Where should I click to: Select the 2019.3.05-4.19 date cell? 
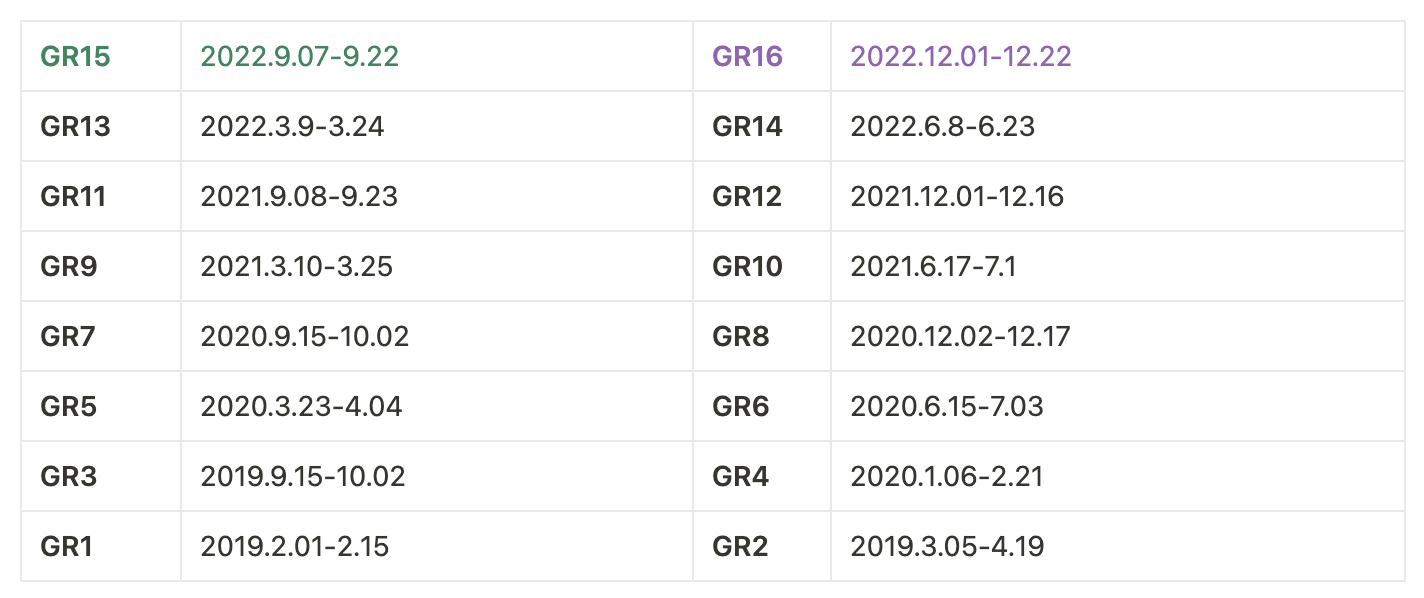coord(1118,546)
